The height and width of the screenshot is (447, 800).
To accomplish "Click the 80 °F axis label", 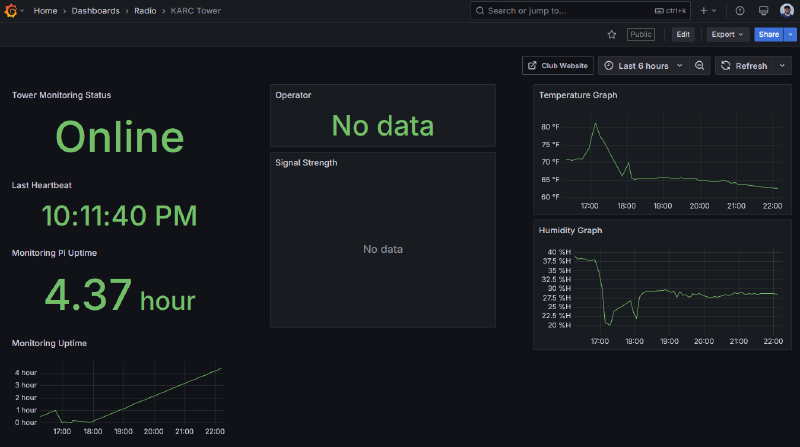I will (550, 127).
